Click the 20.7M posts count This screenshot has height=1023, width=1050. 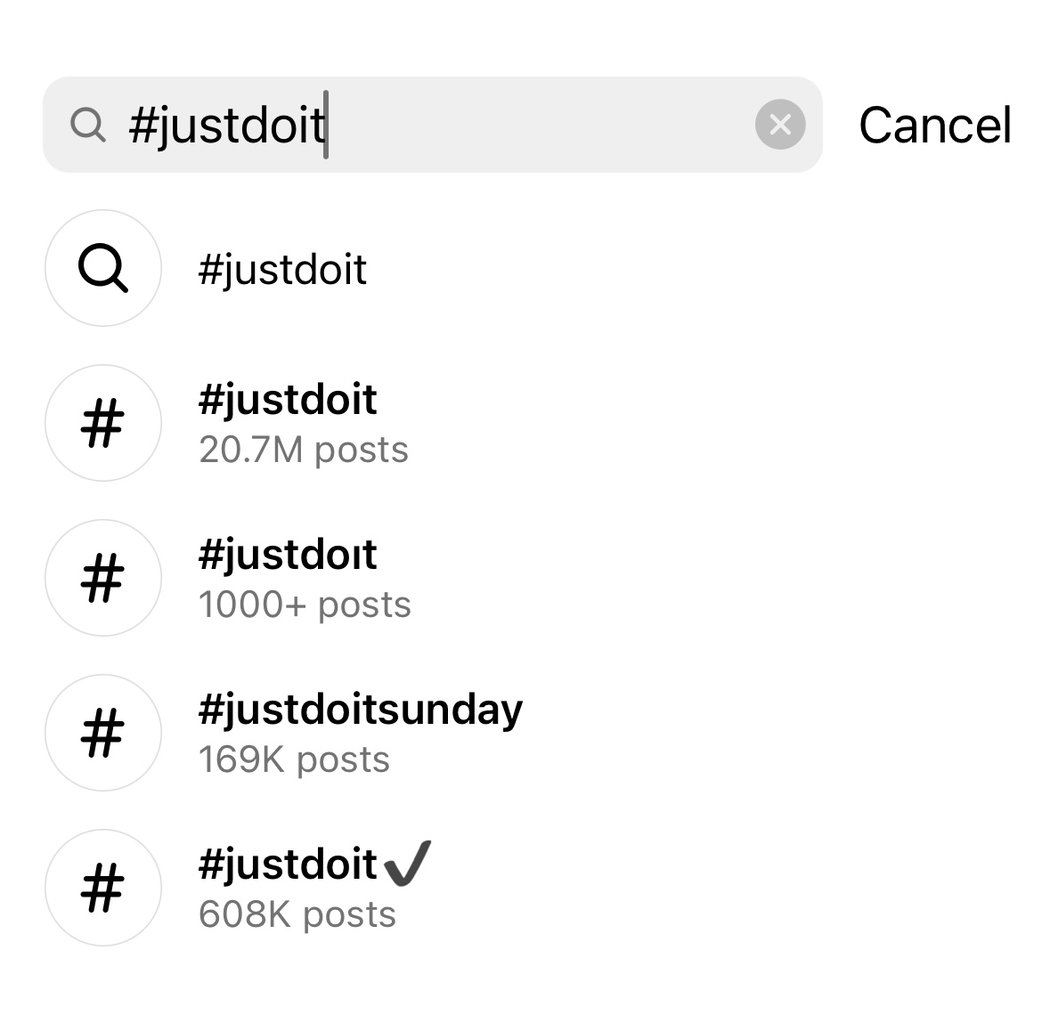click(303, 450)
